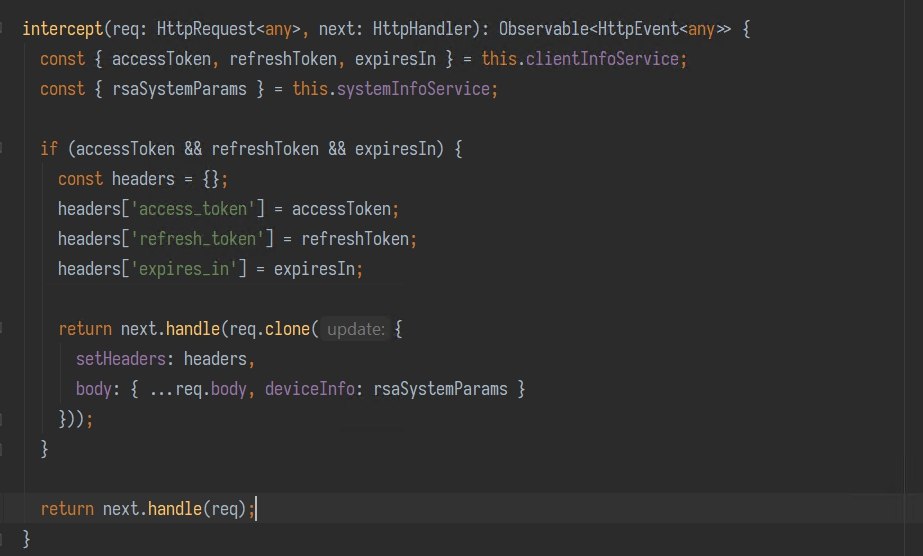Click "rsaSystemParams" in the const destructuring line
This screenshot has height=556, width=923.
(179, 89)
